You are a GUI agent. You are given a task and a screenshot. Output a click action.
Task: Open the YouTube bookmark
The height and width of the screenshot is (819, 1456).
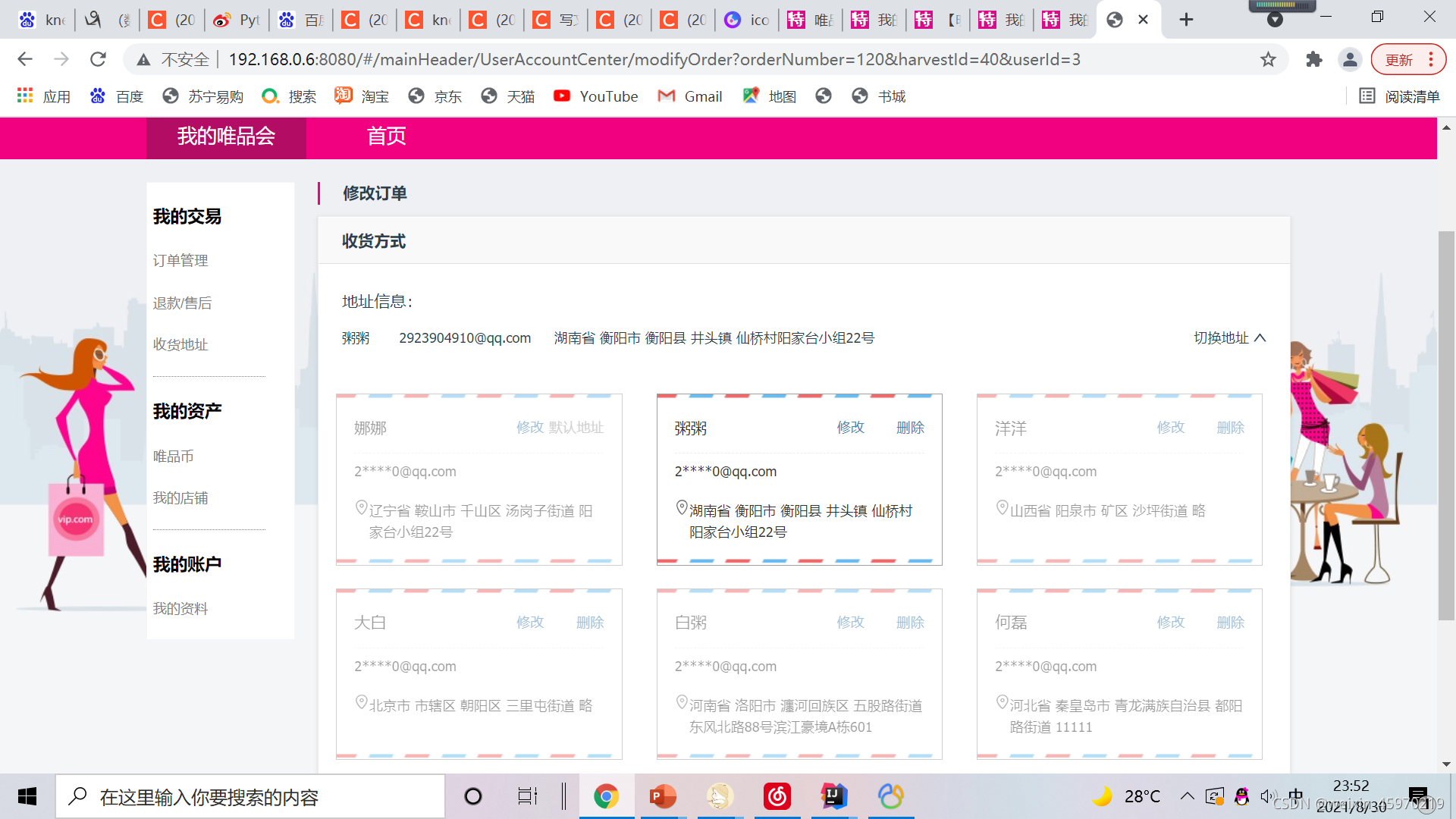click(x=595, y=96)
